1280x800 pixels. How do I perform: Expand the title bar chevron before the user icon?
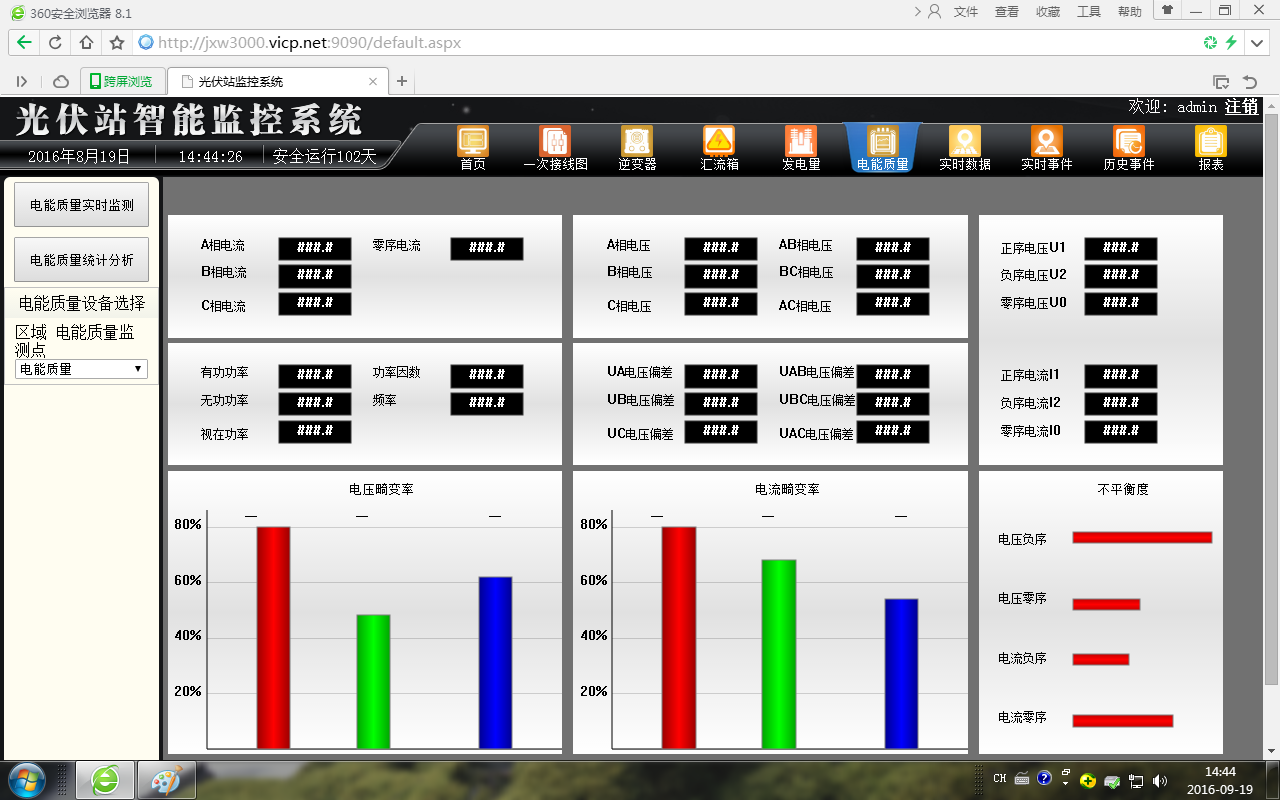pyautogui.click(x=918, y=12)
